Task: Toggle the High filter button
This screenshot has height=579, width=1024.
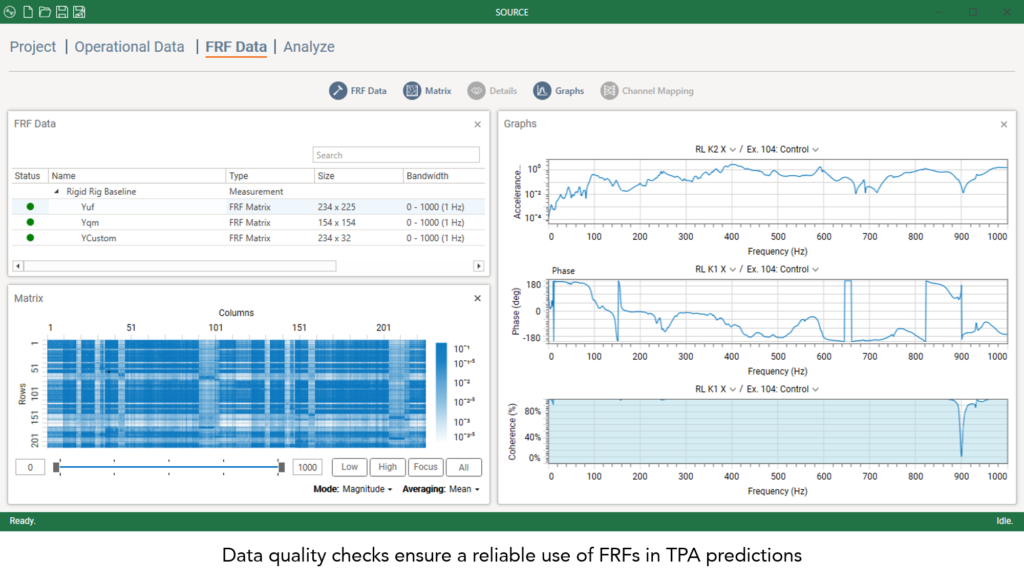Action: tap(387, 467)
